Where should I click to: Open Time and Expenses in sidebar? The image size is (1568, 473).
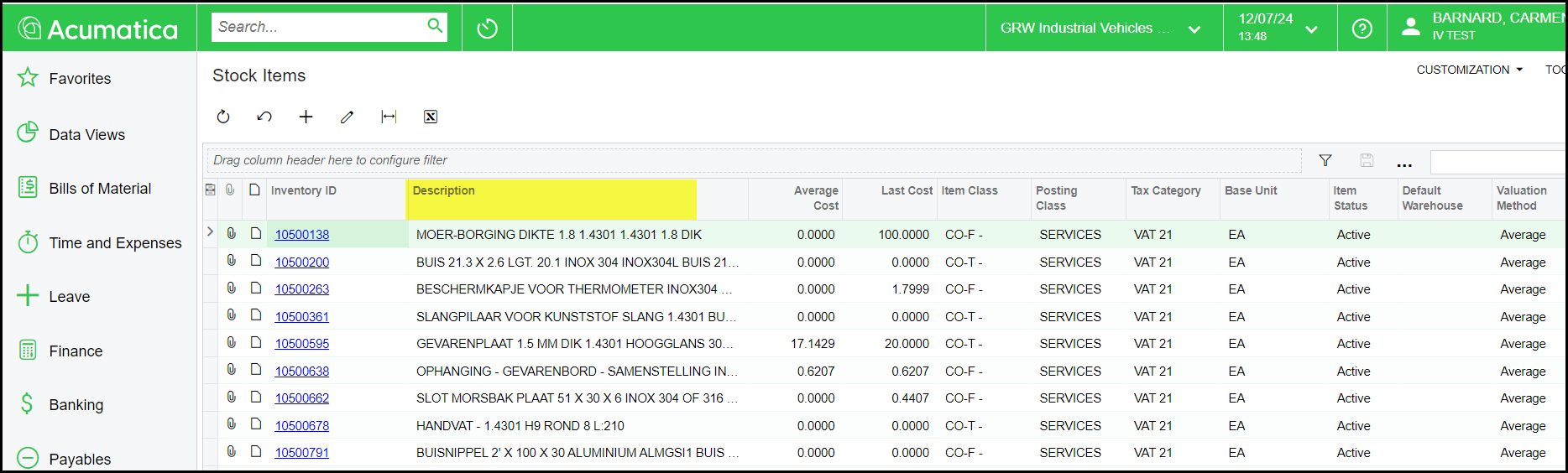pos(115,243)
